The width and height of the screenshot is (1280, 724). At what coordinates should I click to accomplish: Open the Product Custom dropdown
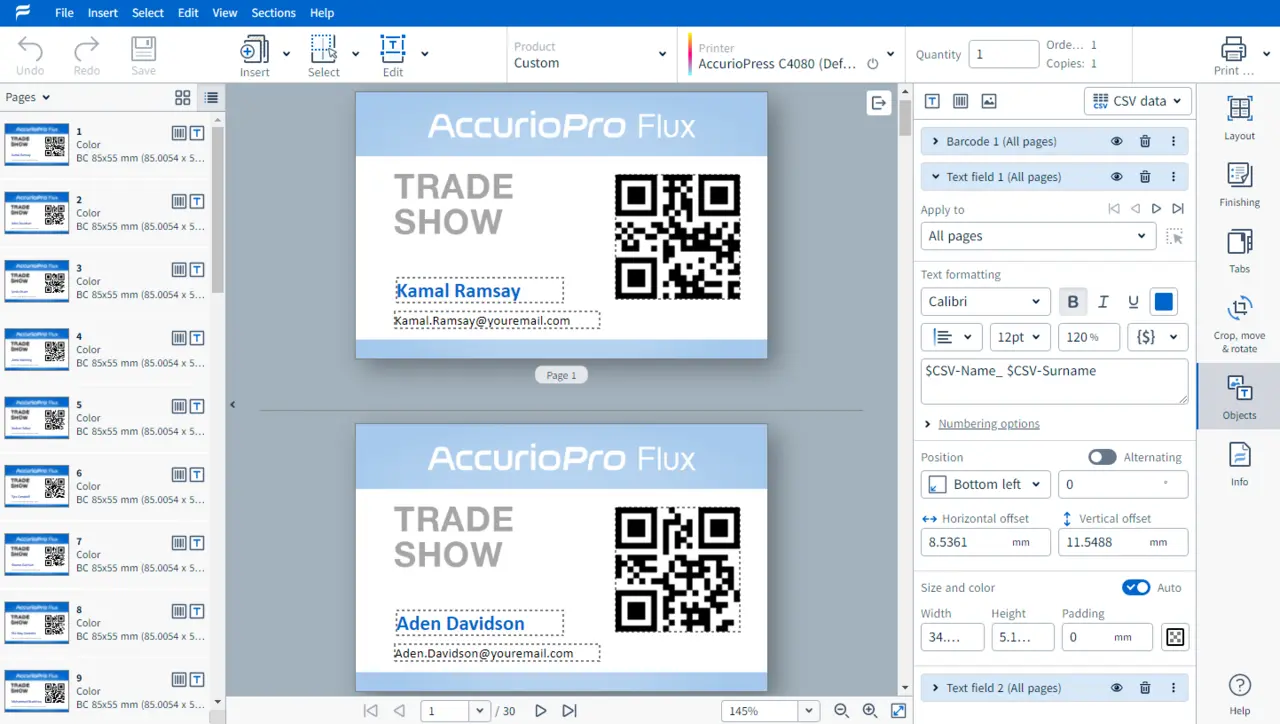click(x=590, y=55)
